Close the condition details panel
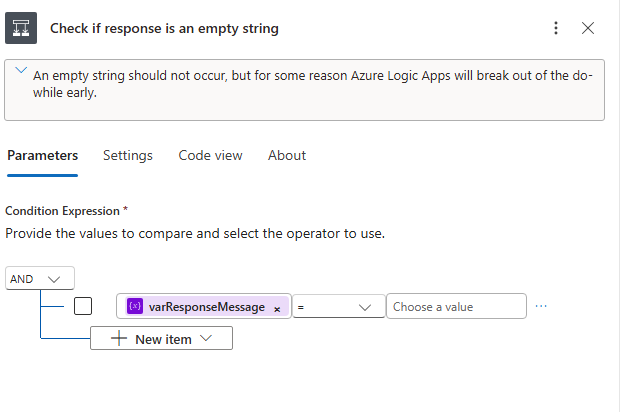The height and width of the screenshot is (412, 620). [x=588, y=28]
